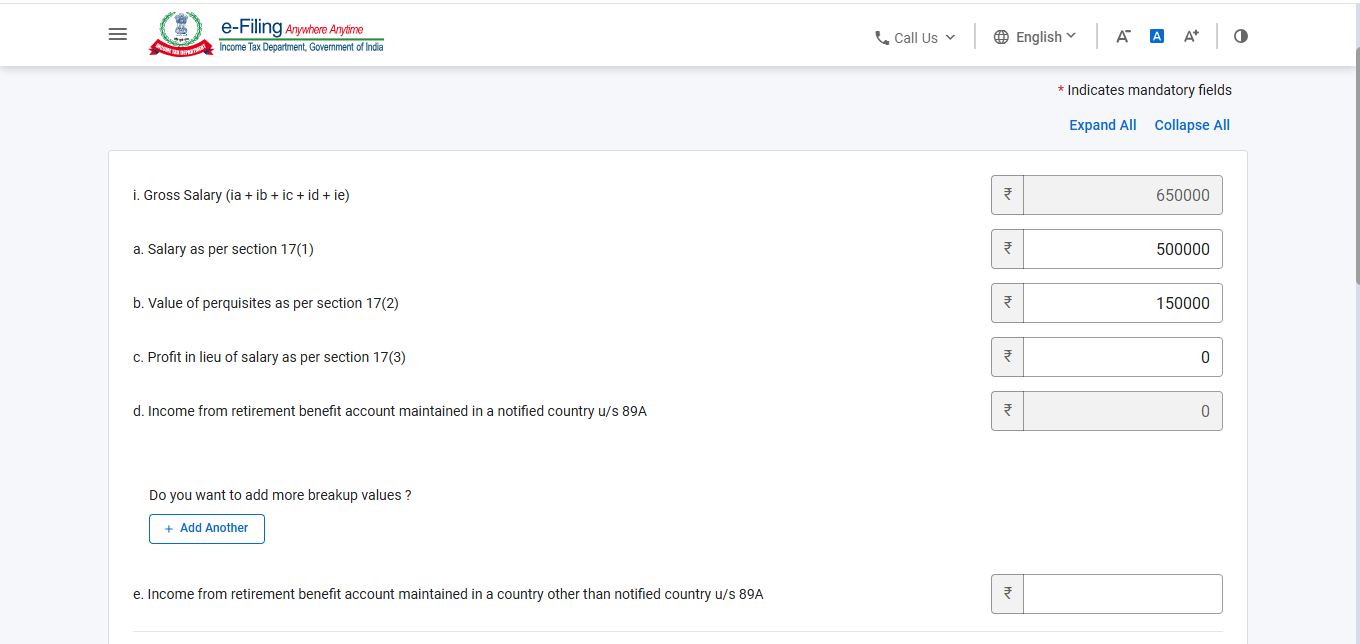This screenshot has width=1360, height=644.
Task: Increase font size with A+ icon
Action: click(x=1191, y=36)
